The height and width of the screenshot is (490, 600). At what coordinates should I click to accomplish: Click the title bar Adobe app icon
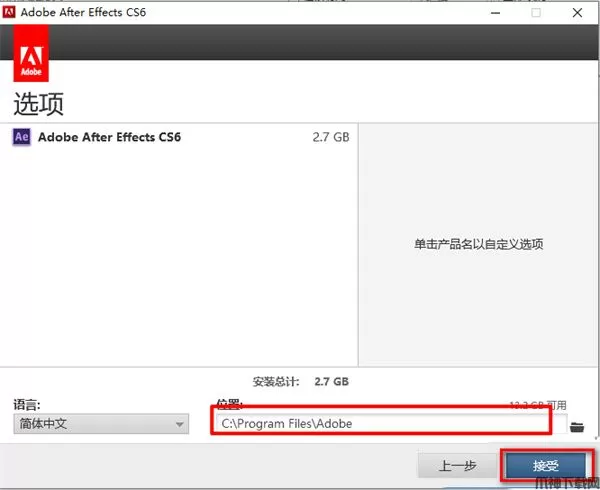click(8, 12)
